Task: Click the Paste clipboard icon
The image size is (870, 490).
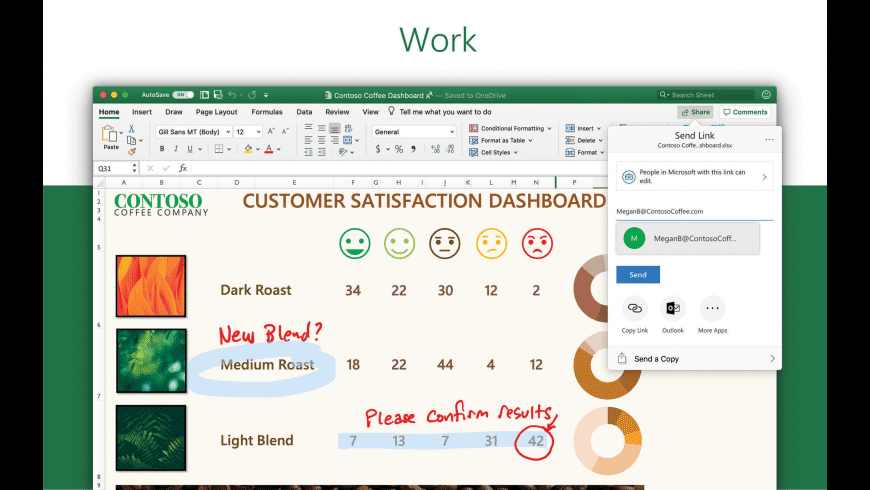Action: coord(109,134)
